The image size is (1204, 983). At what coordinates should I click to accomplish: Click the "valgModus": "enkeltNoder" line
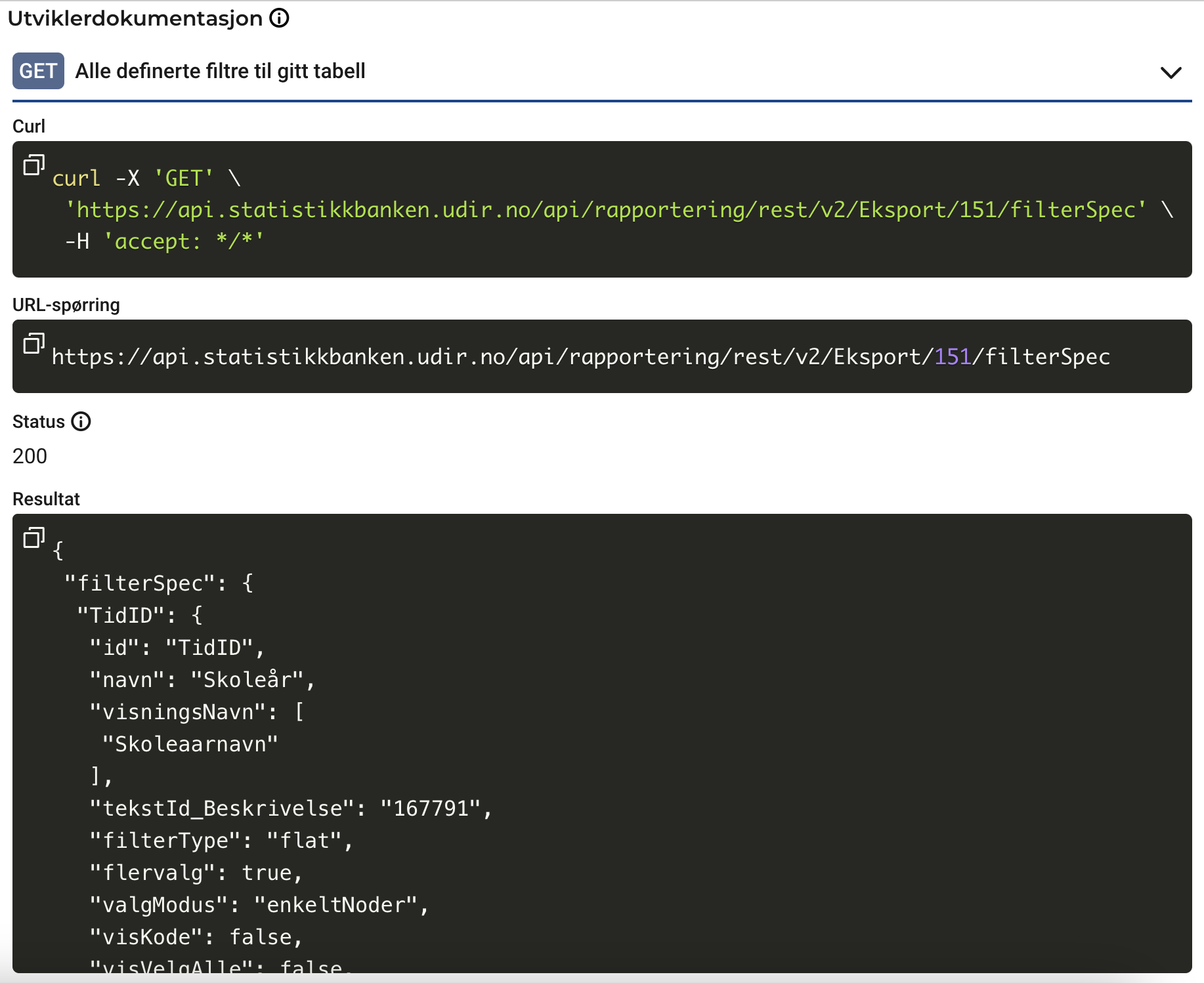[259, 905]
